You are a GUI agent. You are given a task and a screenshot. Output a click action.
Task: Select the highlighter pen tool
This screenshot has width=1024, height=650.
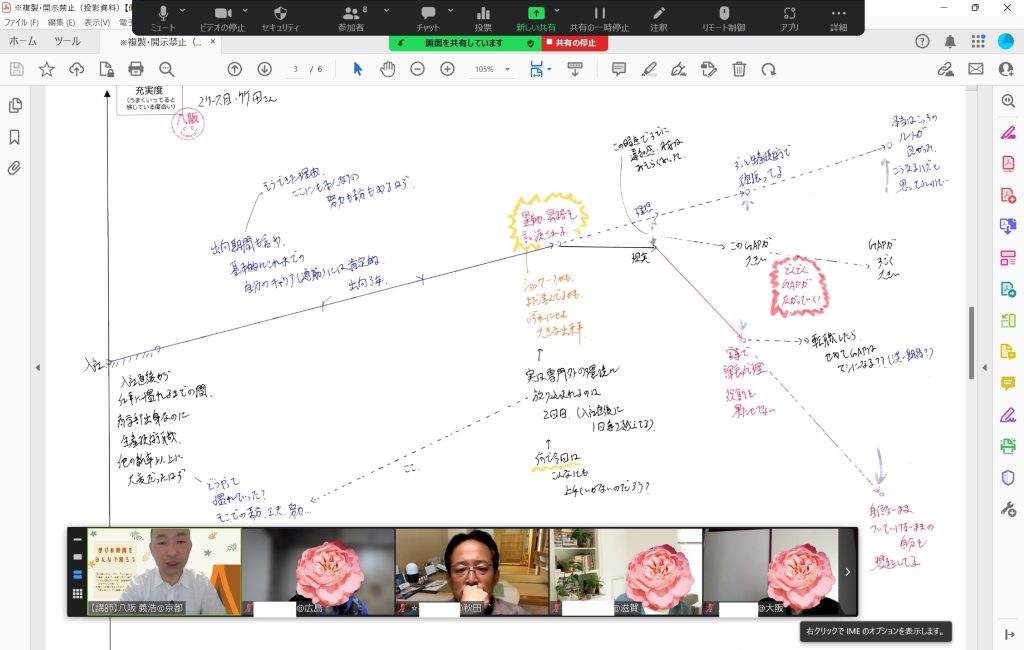[x=649, y=69]
